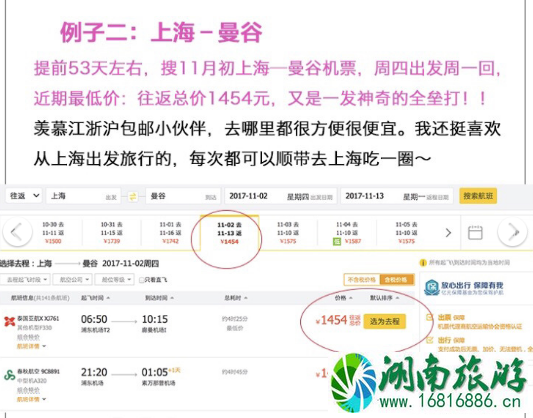This screenshot has height=418, width=533.
Task: Sort by 总耗时 total duration column
Action: click(x=236, y=298)
